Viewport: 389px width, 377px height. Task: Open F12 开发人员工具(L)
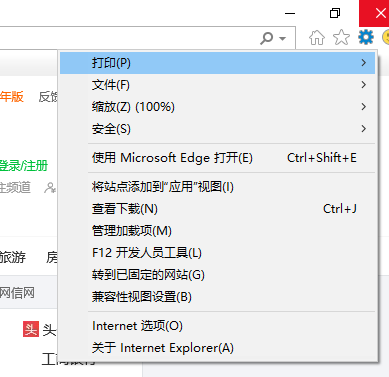click(x=217, y=253)
